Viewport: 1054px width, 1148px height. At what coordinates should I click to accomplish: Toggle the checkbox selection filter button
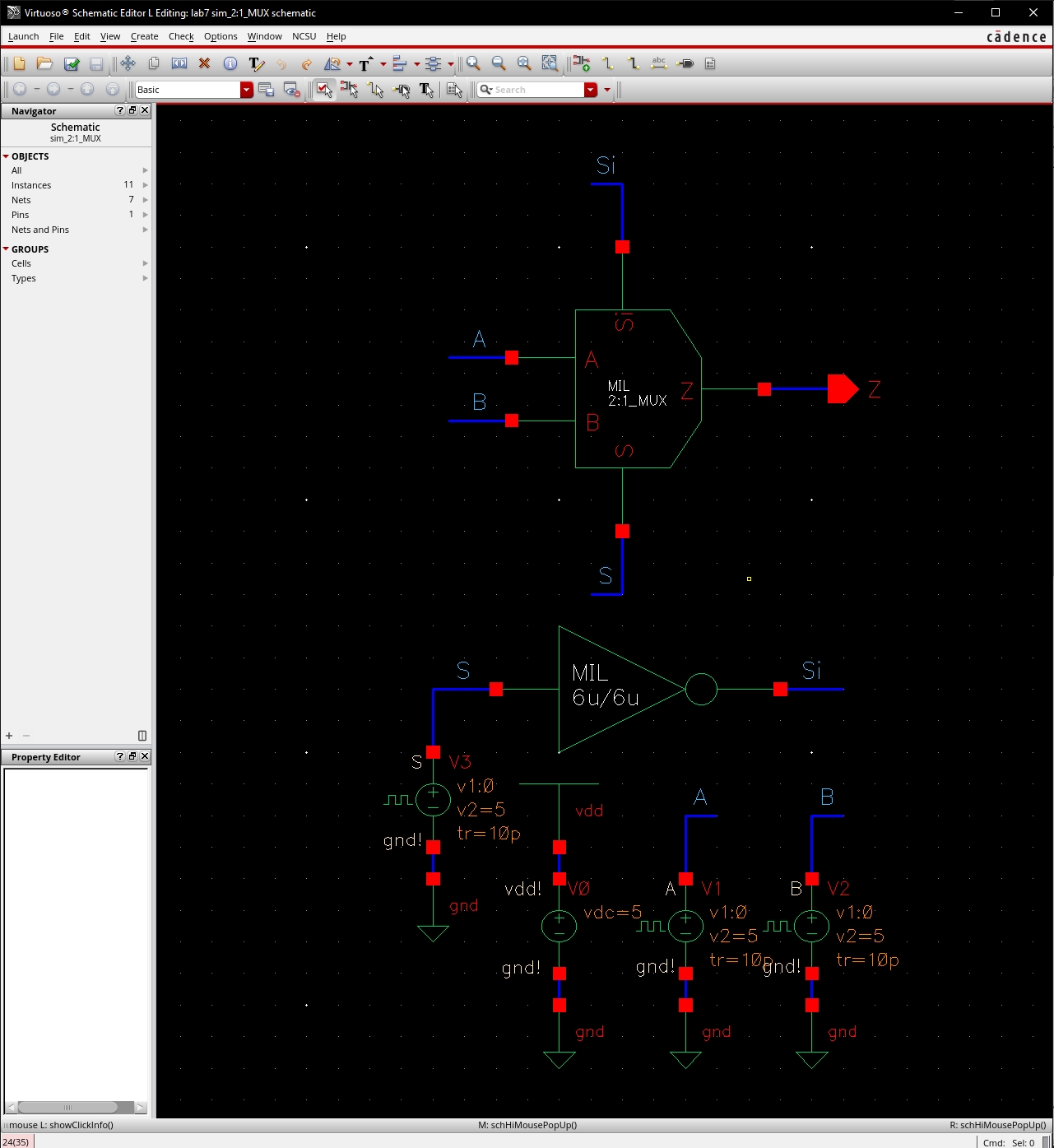tap(324, 90)
